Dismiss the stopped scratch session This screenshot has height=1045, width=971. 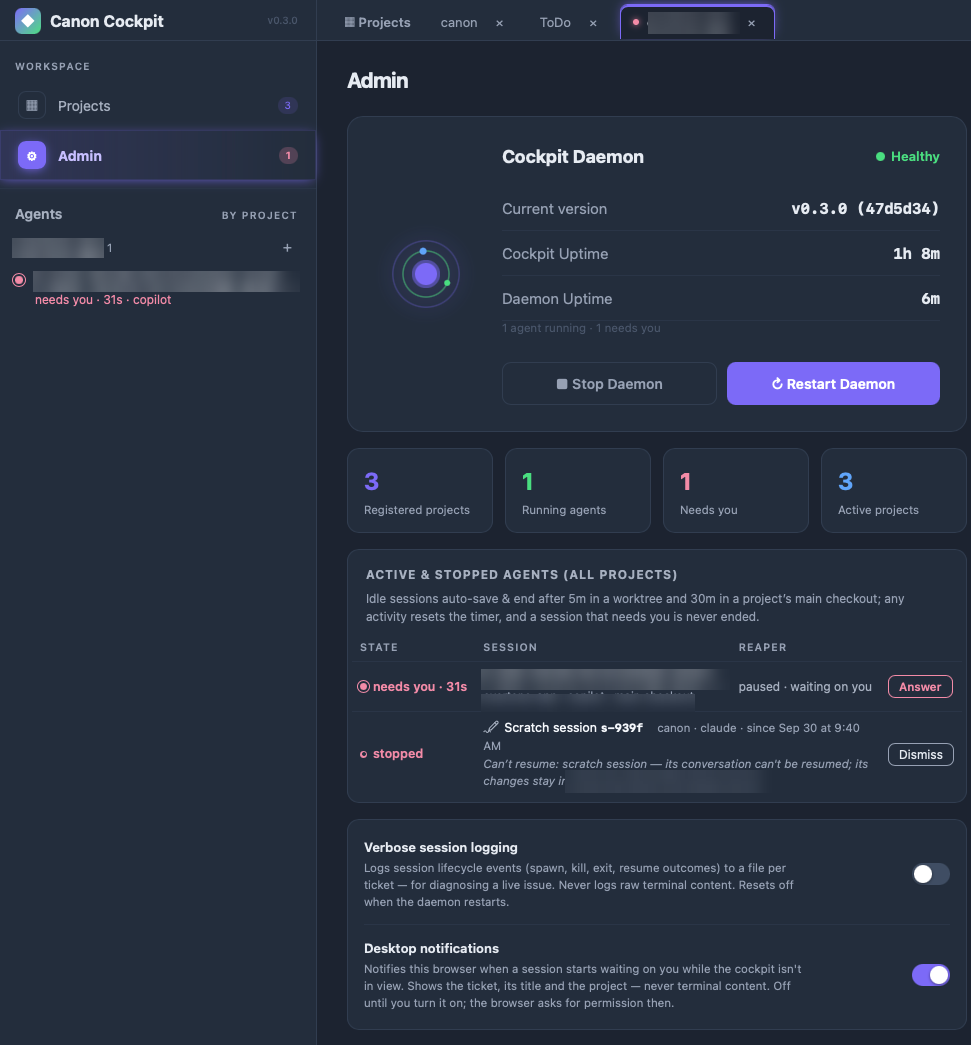click(920, 754)
